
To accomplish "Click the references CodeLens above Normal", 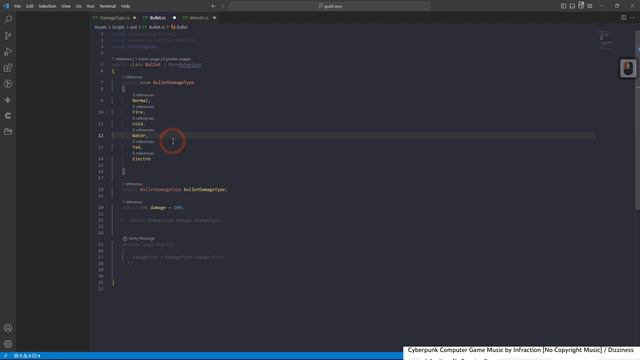I will coord(143,95).
